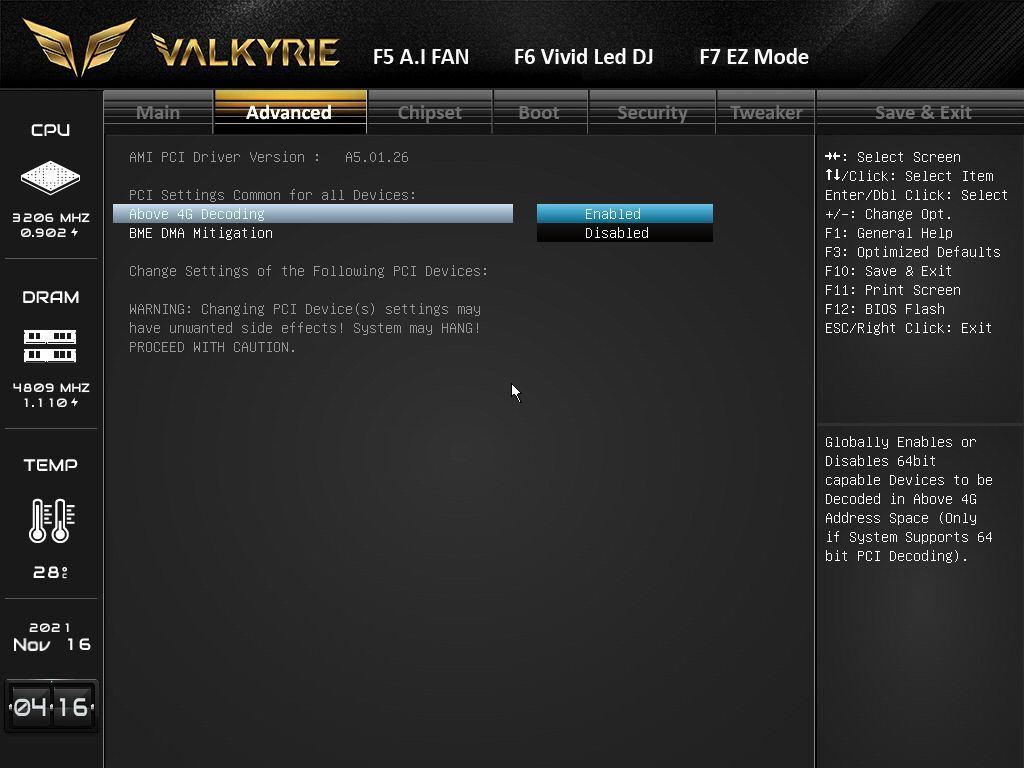Screen dimensions: 1024x768
Task: Click the thermometer TEMP icon
Action: [52, 520]
